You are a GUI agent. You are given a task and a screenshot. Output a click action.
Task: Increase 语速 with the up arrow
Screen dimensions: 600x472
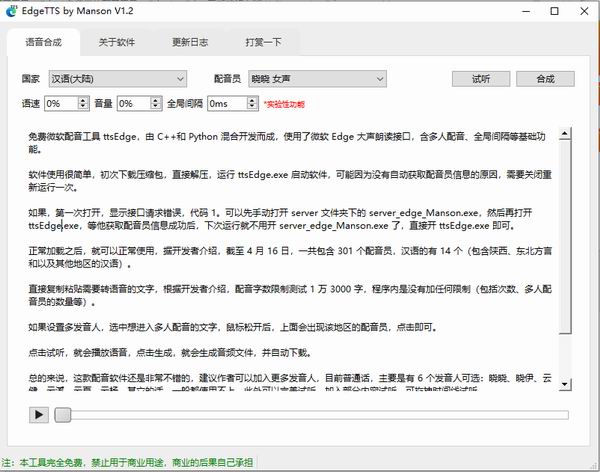83,100
